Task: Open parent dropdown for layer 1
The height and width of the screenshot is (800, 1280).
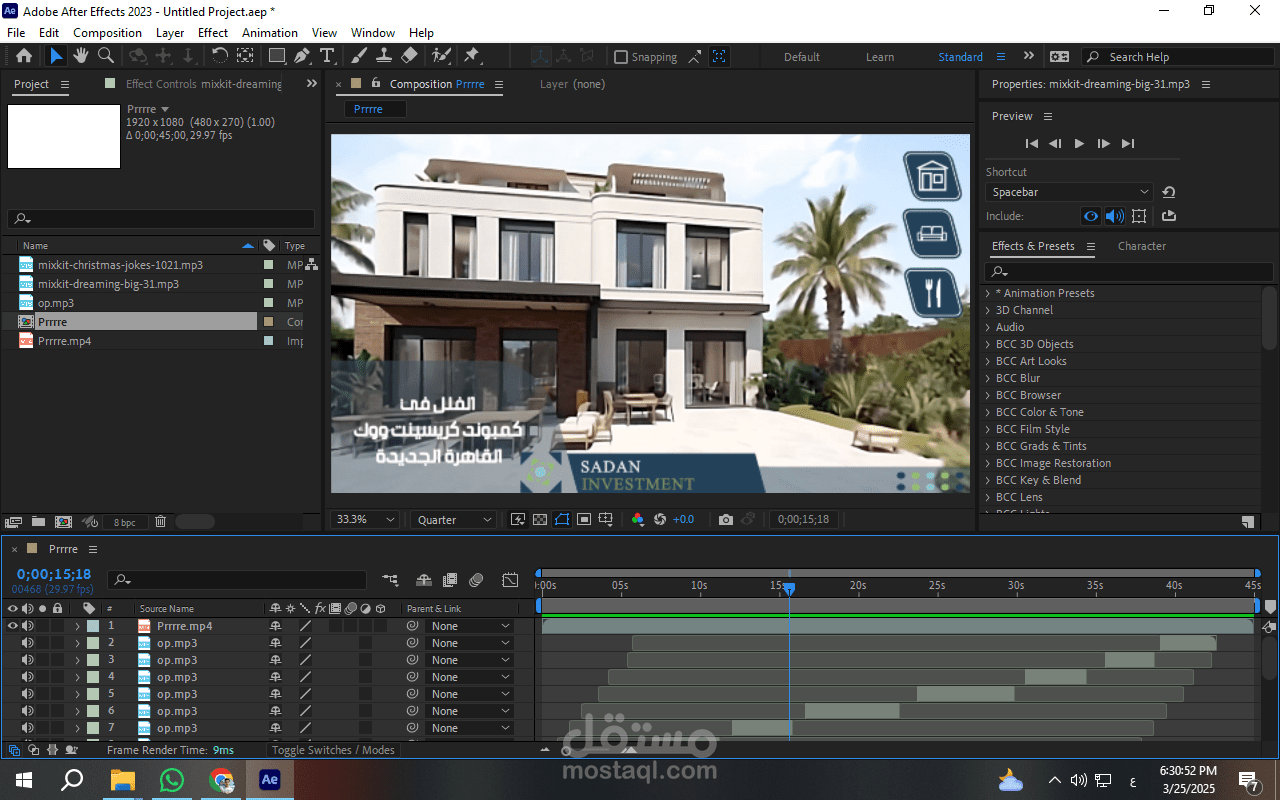Action: click(470, 626)
